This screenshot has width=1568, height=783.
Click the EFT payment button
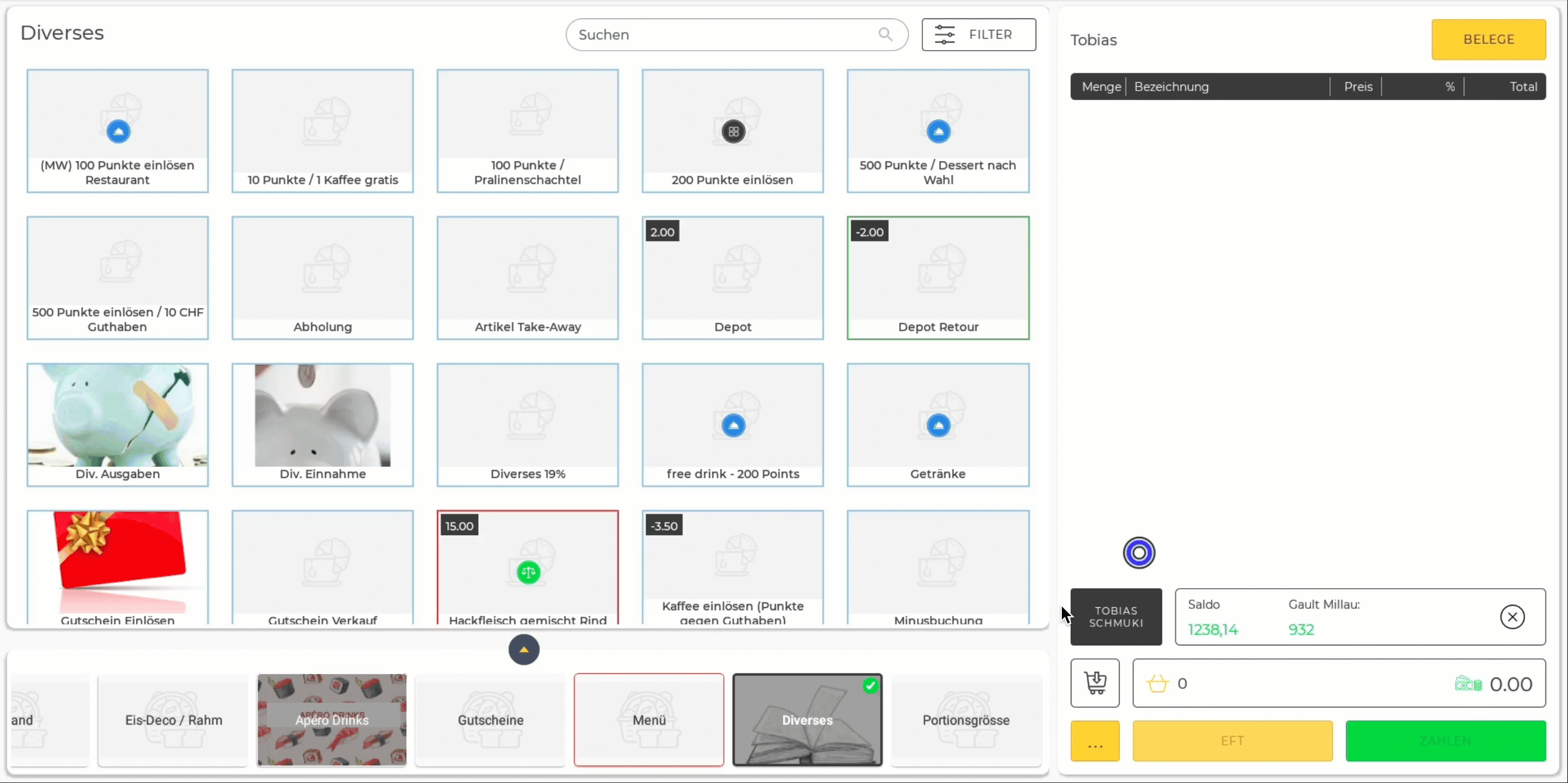tap(1232, 740)
